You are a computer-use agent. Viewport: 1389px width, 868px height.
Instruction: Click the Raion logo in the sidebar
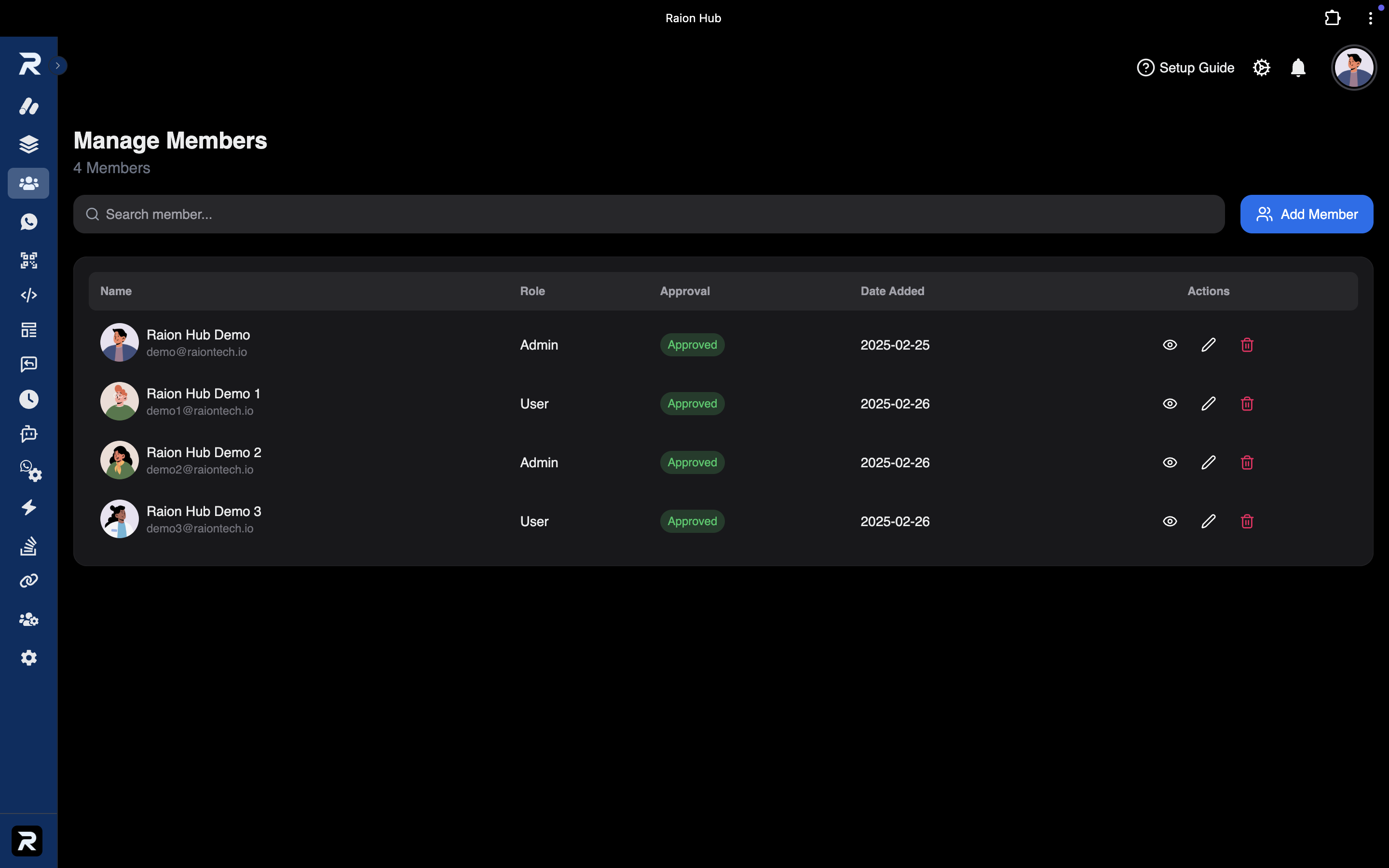click(29, 64)
